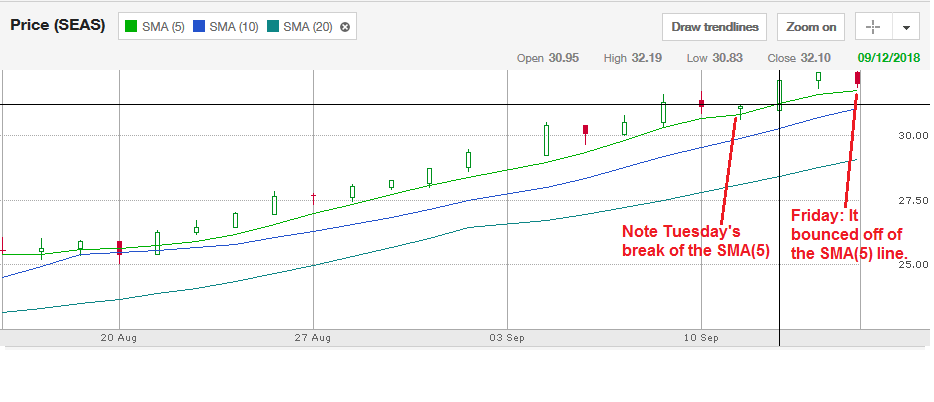934x402 pixels.
Task: Click the Draw trendlines button
Action: 715,27
